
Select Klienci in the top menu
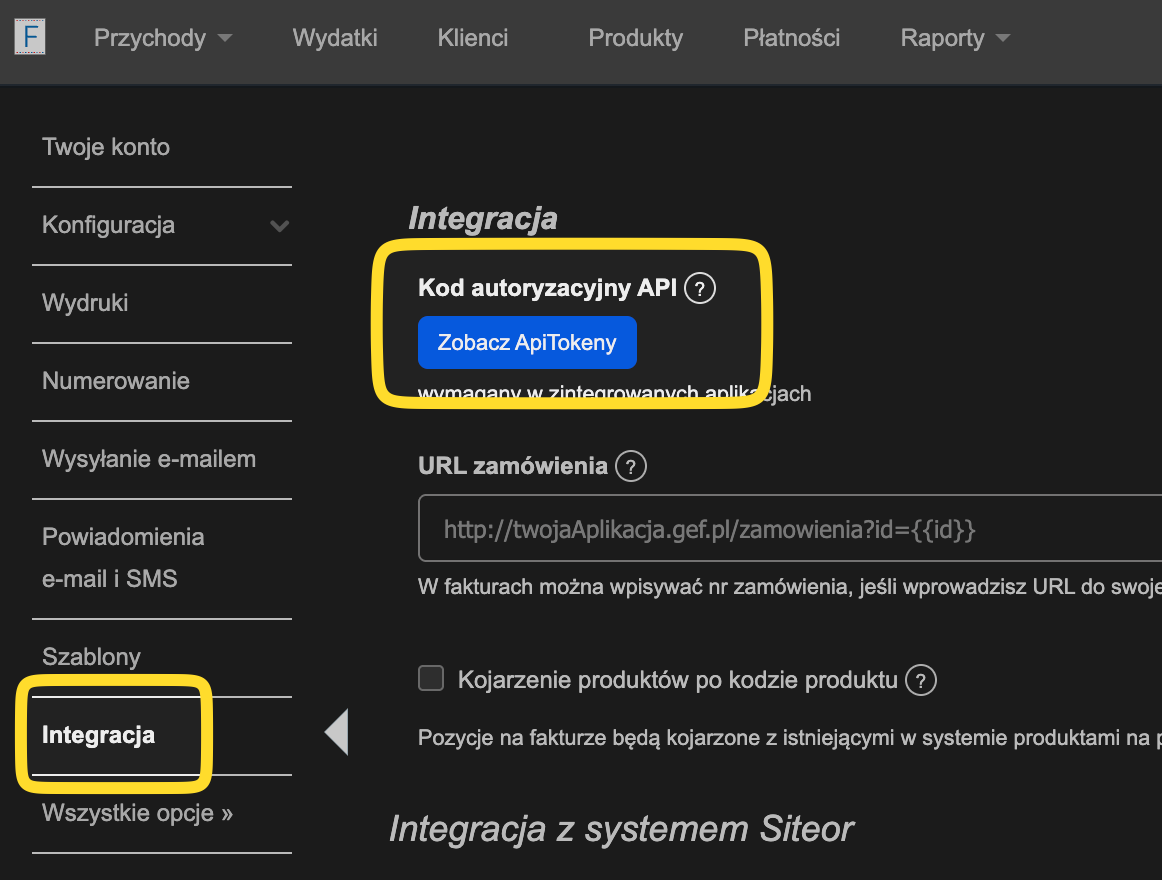[472, 37]
